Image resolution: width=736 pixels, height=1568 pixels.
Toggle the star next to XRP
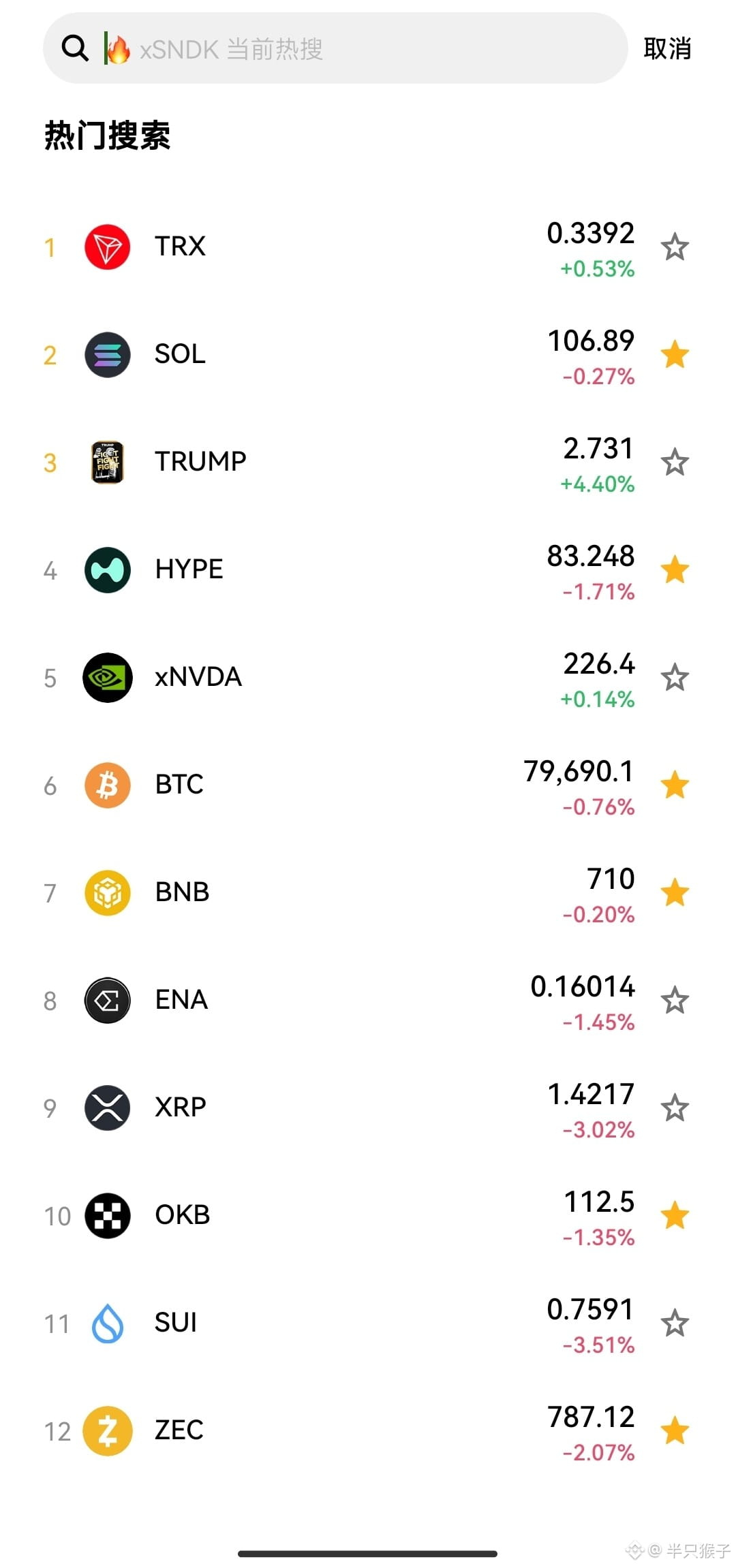coord(675,1108)
